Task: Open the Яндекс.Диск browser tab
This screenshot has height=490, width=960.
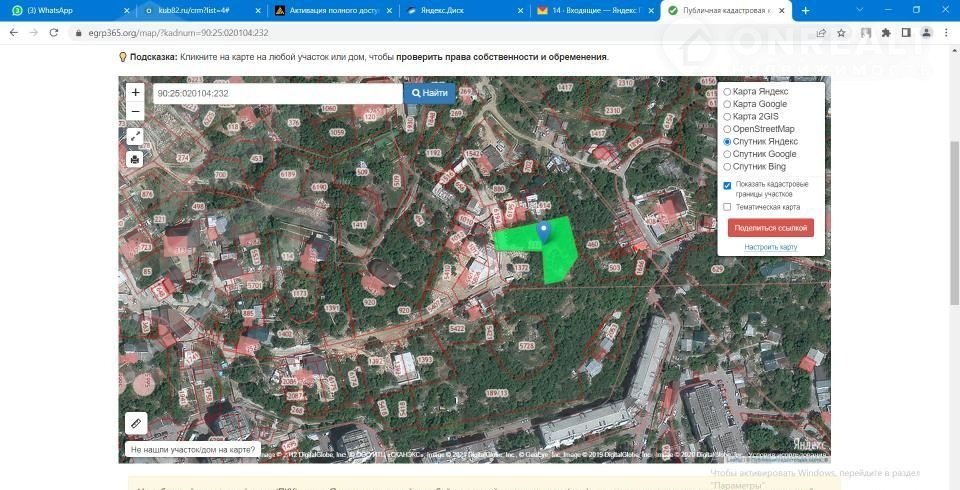Action: click(460, 10)
